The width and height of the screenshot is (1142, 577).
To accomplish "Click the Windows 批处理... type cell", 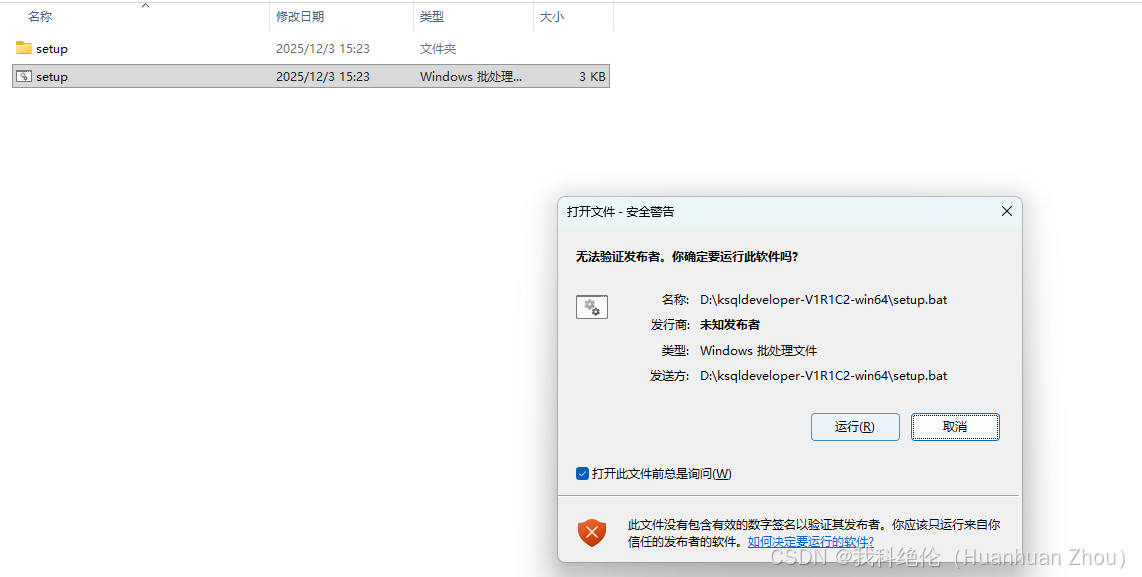I will click(x=470, y=76).
